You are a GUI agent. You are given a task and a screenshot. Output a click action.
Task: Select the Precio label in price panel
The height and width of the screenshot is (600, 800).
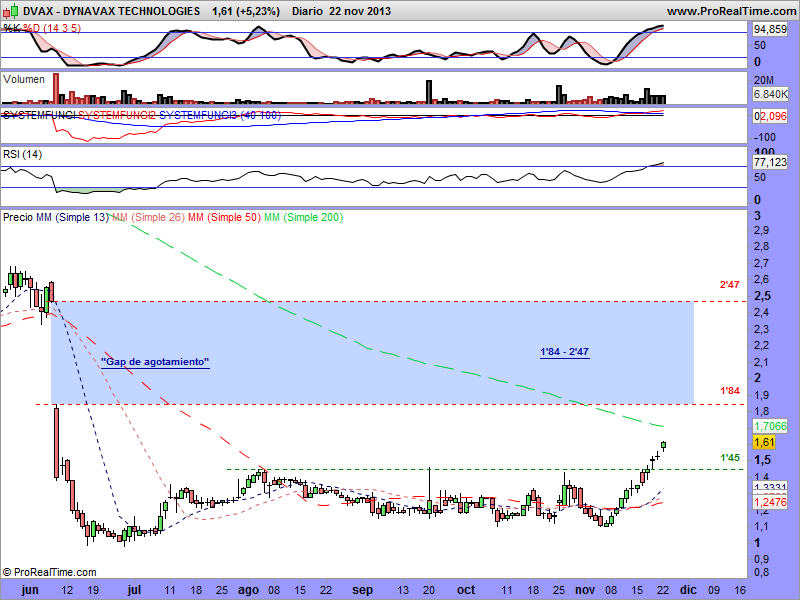(x=17, y=217)
